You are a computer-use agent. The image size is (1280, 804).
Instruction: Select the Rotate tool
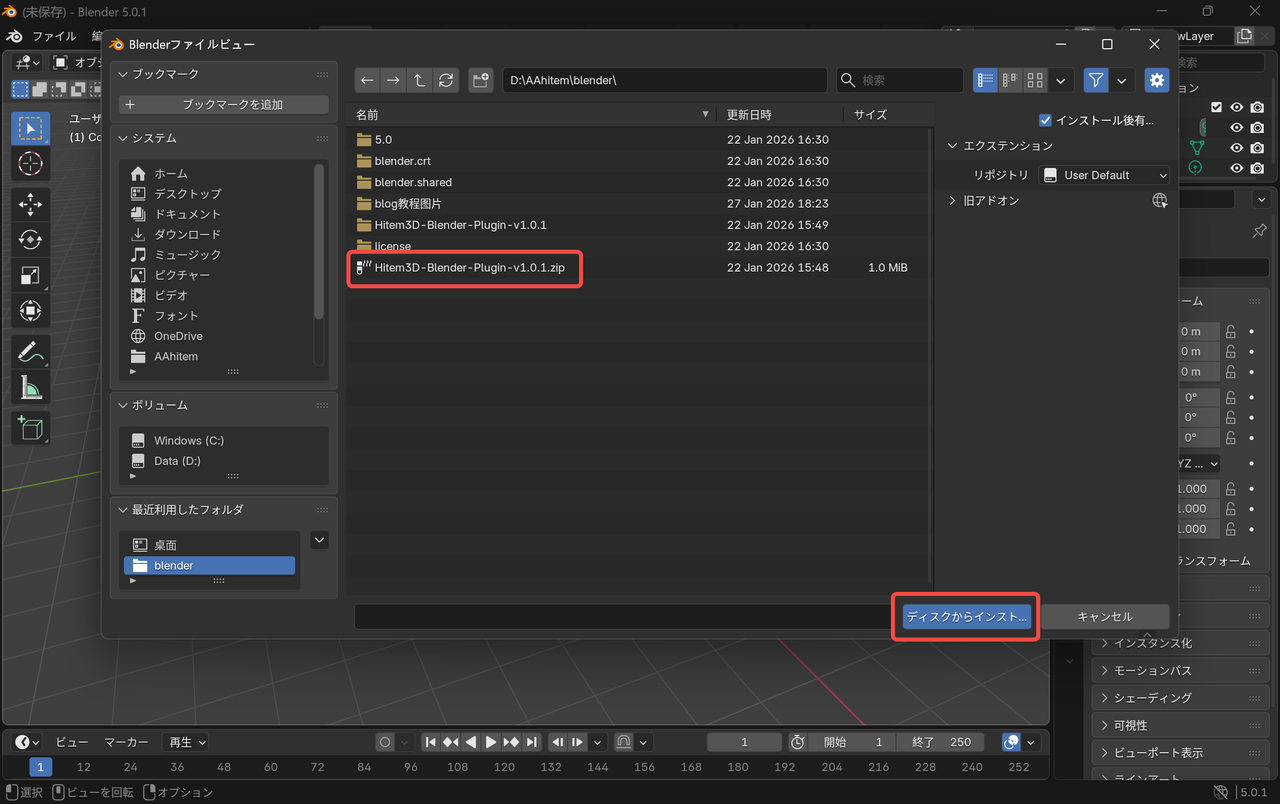(30, 239)
